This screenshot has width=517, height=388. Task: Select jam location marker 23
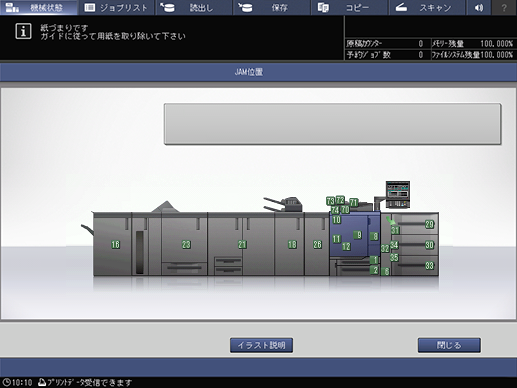(x=186, y=244)
